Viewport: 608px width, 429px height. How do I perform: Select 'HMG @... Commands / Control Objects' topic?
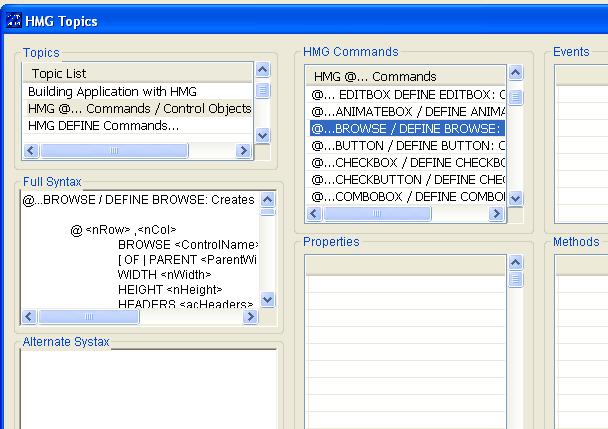(x=138, y=109)
